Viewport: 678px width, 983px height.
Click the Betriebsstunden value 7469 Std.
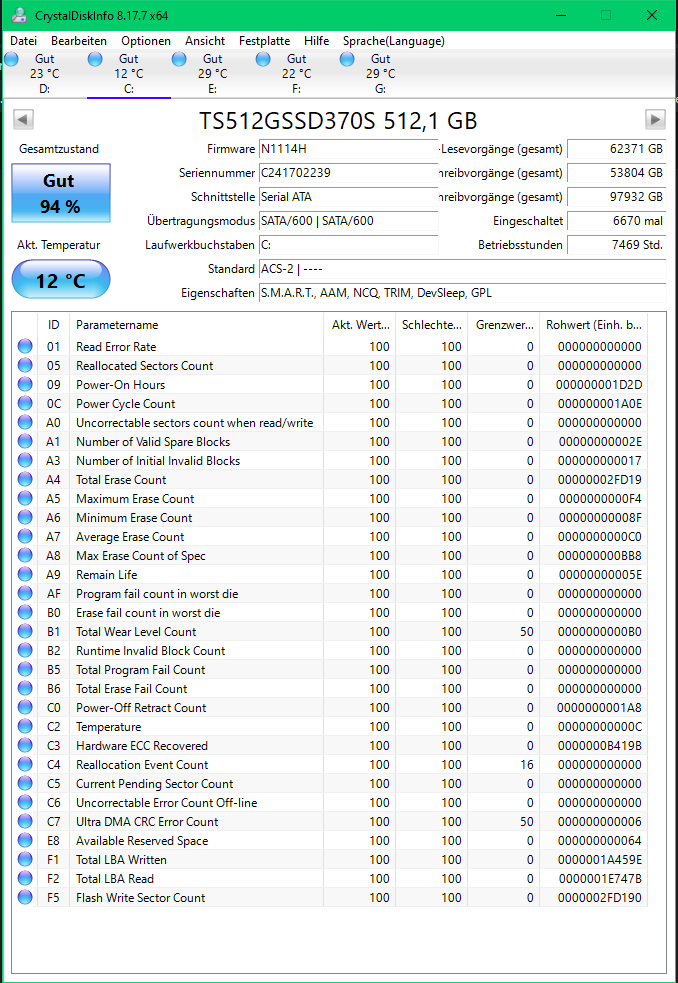tap(617, 244)
